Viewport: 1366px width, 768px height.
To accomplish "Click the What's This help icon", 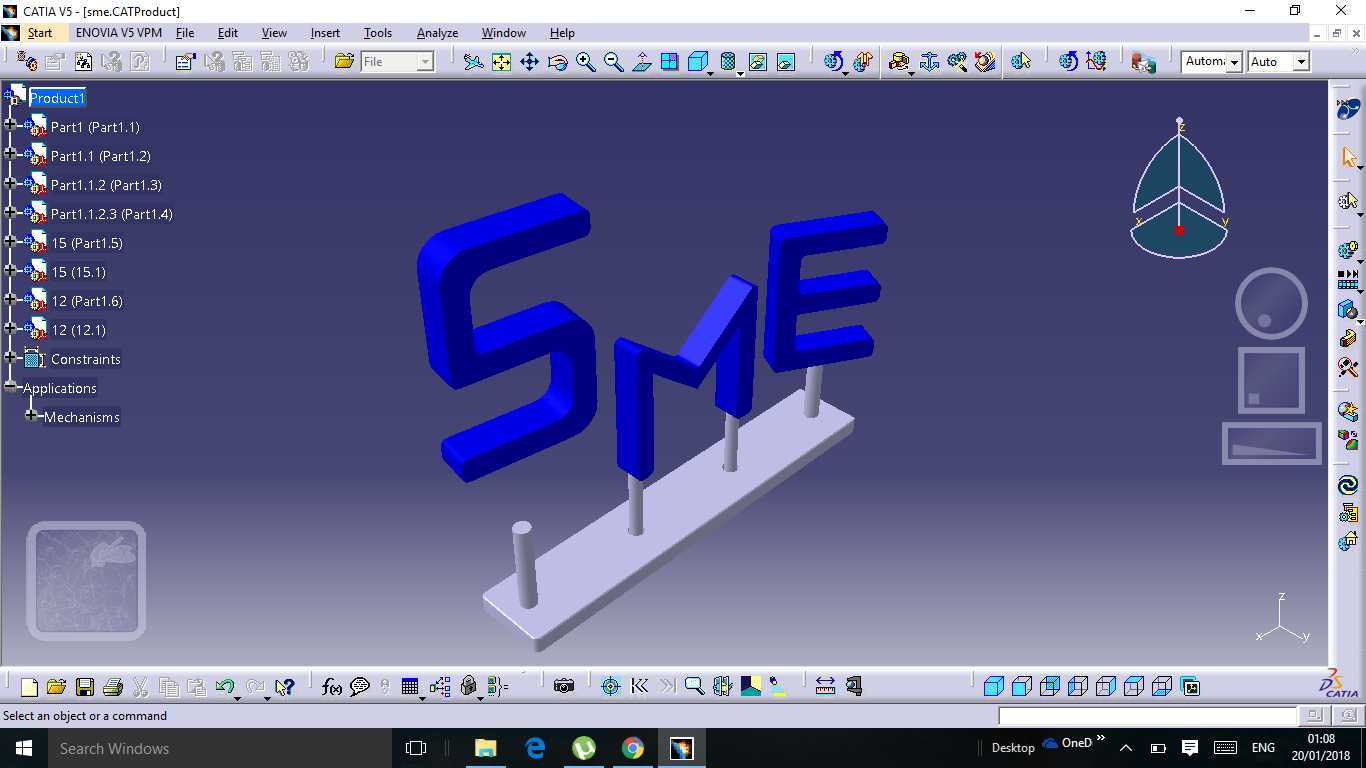I will pos(285,687).
